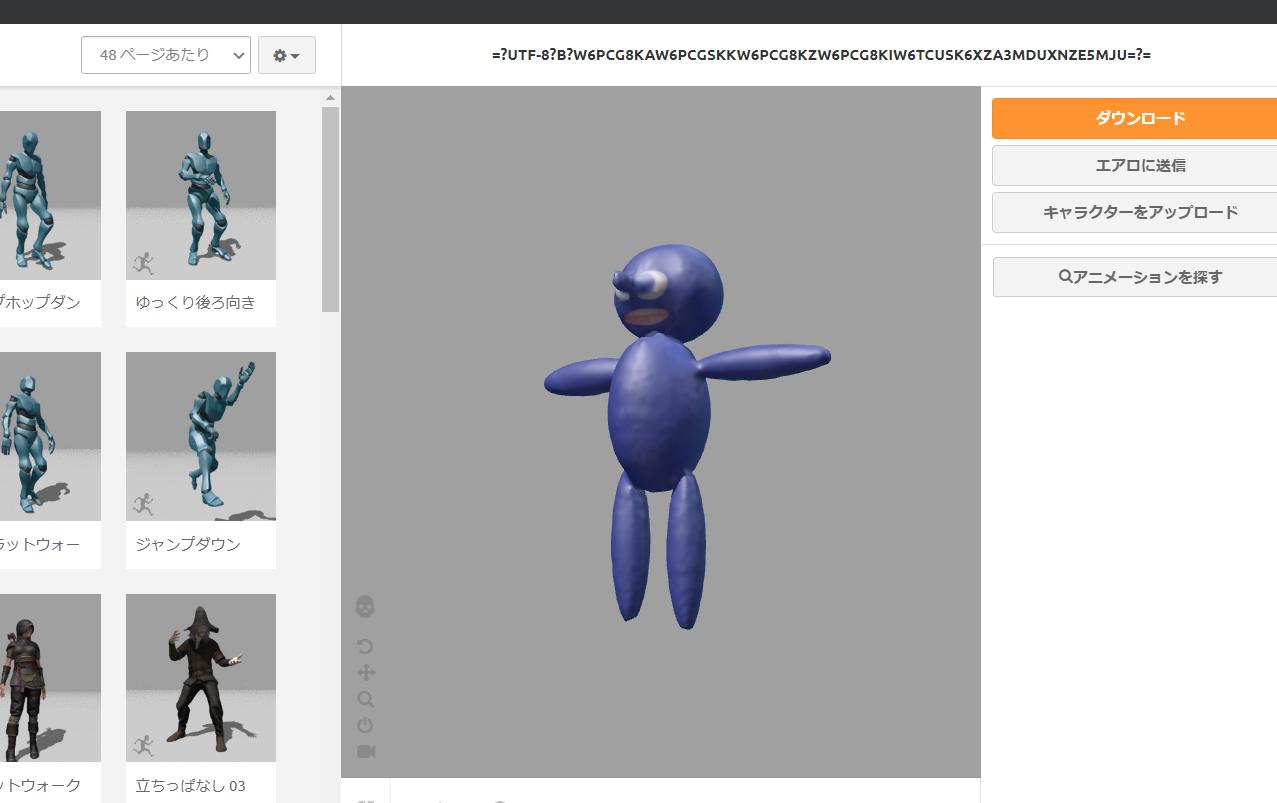
Task: Select the 立ちっぱなし 03 animation thumbnail
Action: 201,678
